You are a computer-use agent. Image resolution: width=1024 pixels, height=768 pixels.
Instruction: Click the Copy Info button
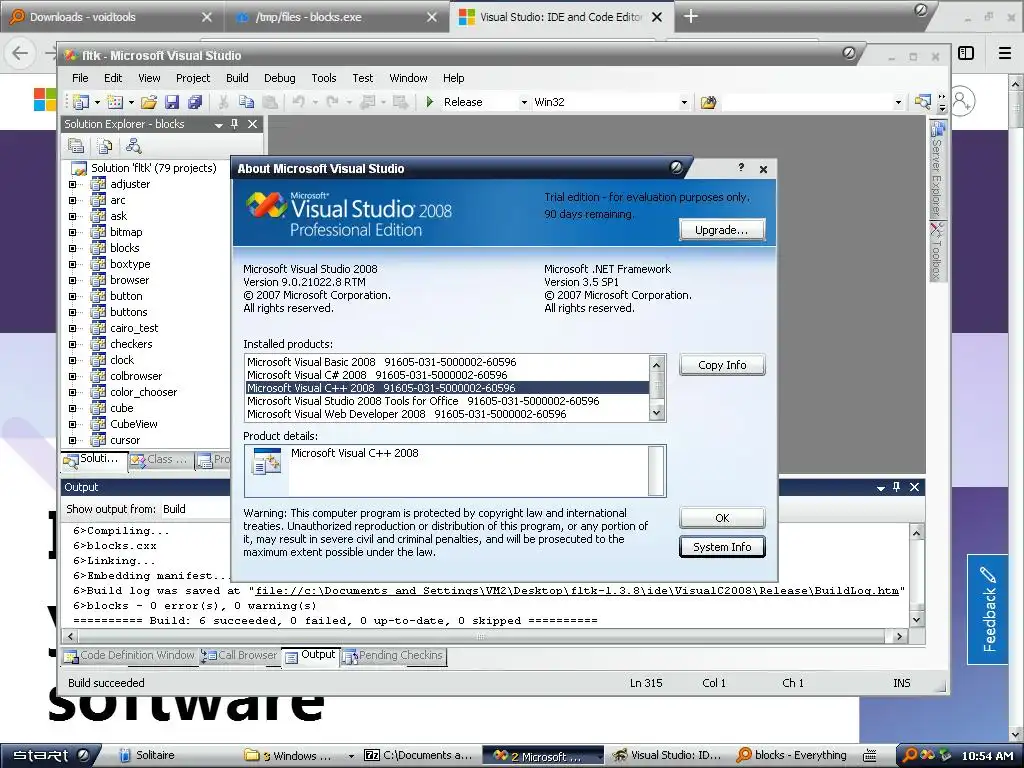pos(722,365)
